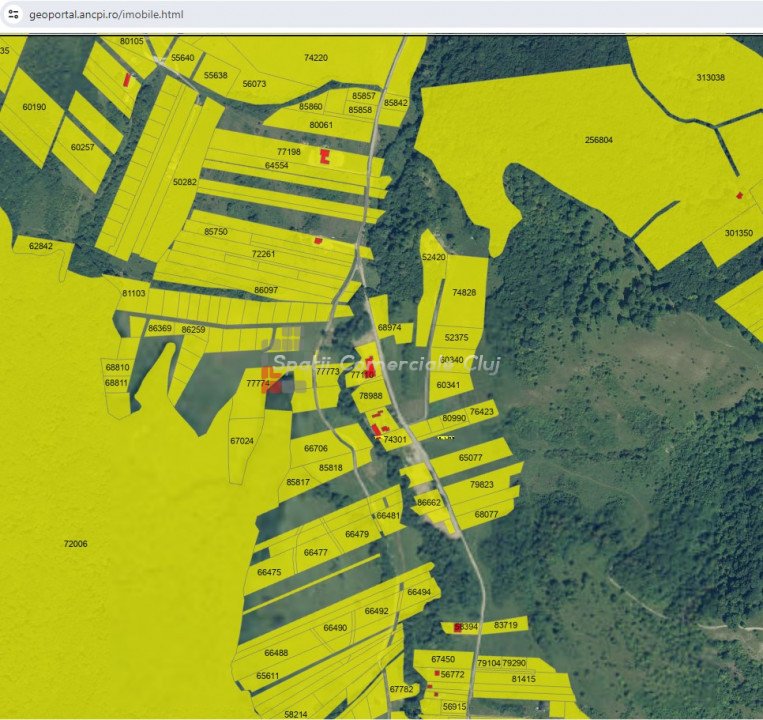Select parcel labeled 60257
763x720 pixels.
[82, 147]
